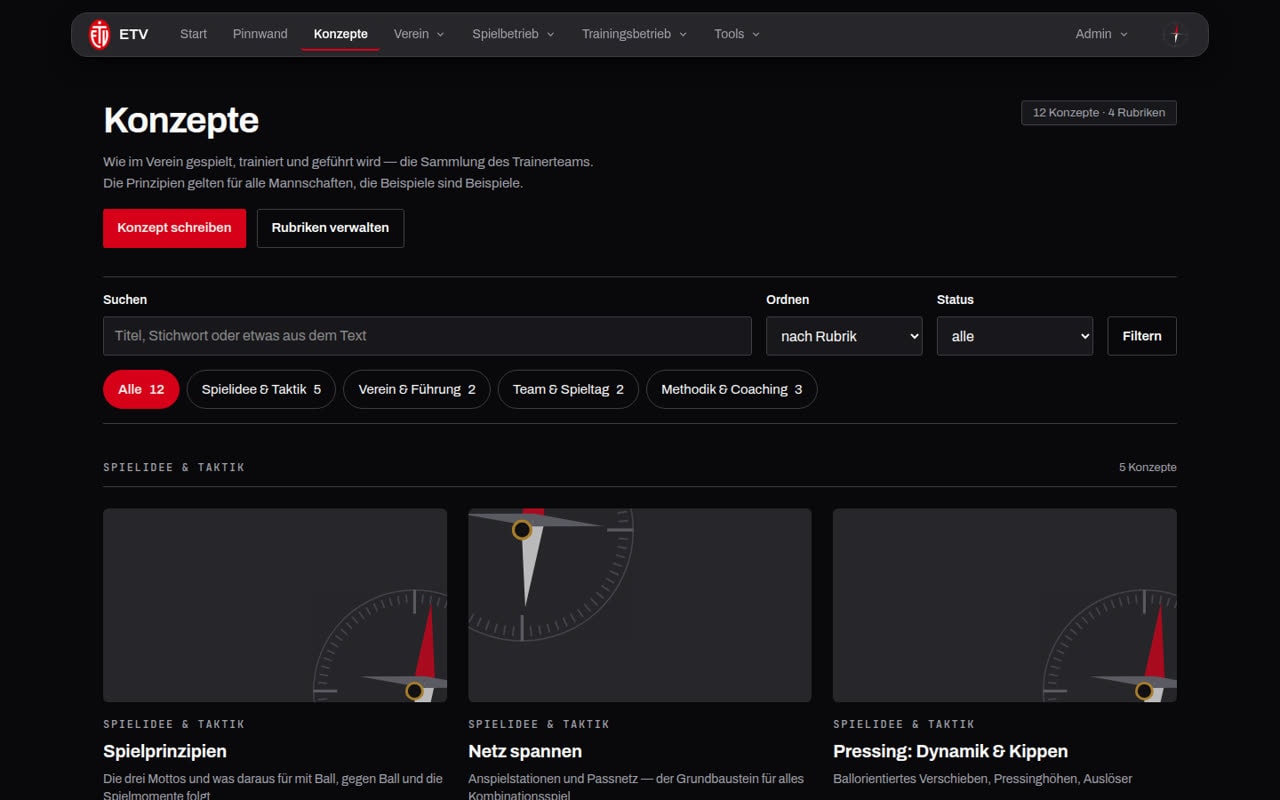Open the Spielprinzipien card thumbnail
This screenshot has height=800, width=1280.
coord(275,605)
